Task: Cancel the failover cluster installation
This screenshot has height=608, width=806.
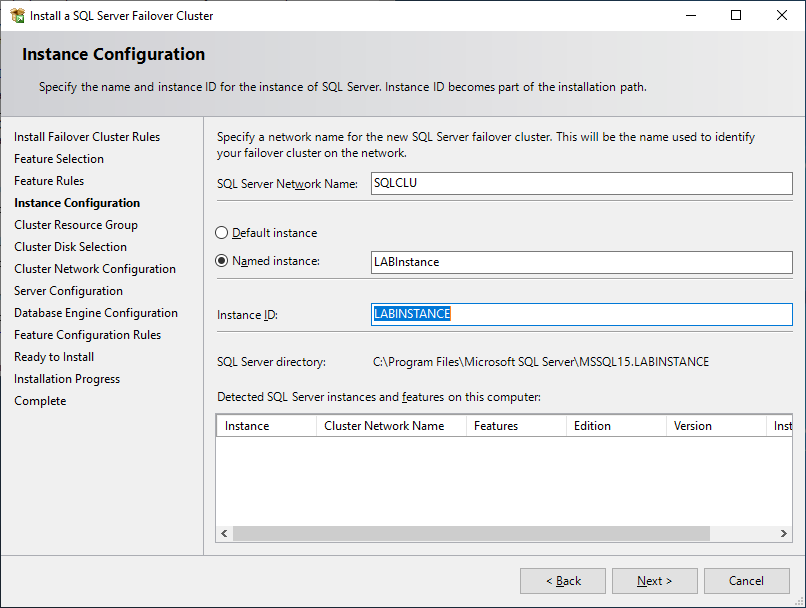Action: point(746,581)
